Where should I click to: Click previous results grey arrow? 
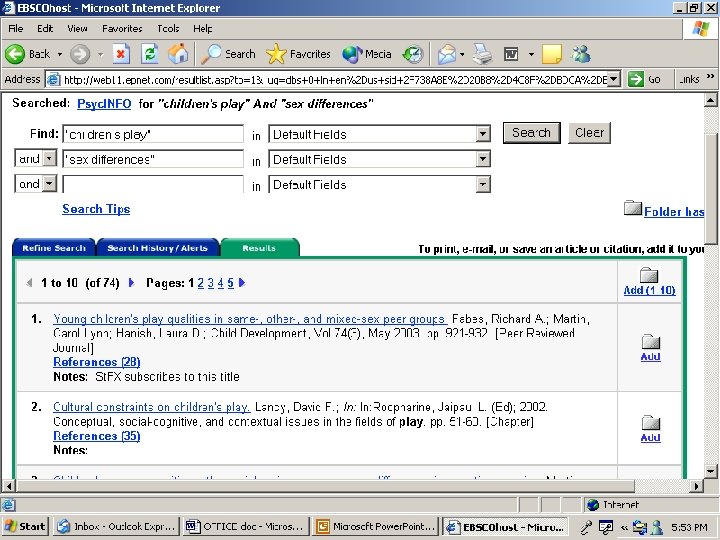click(x=29, y=283)
